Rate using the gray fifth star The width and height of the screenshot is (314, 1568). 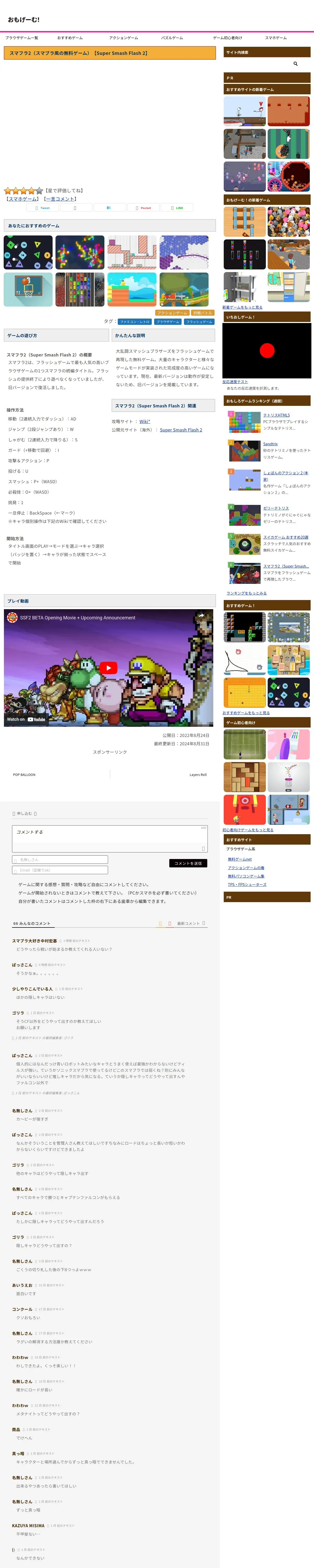click(x=40, y=191)
